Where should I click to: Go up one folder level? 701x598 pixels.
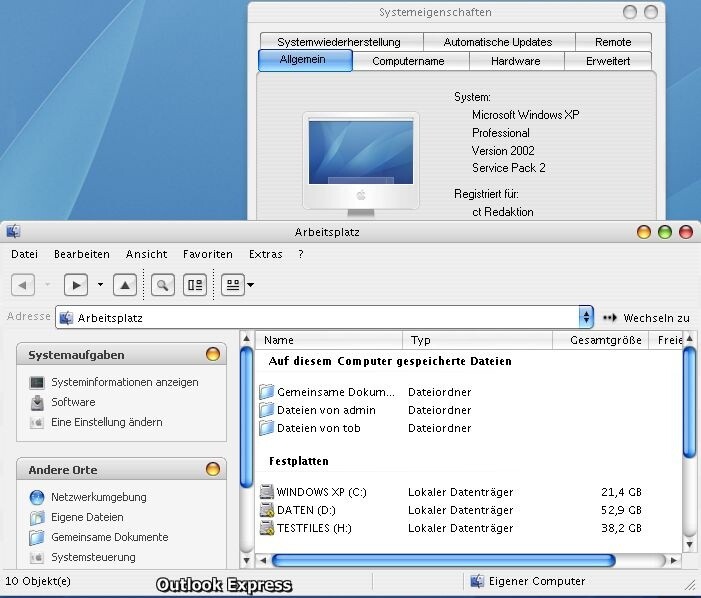click(x=125, y=285)
